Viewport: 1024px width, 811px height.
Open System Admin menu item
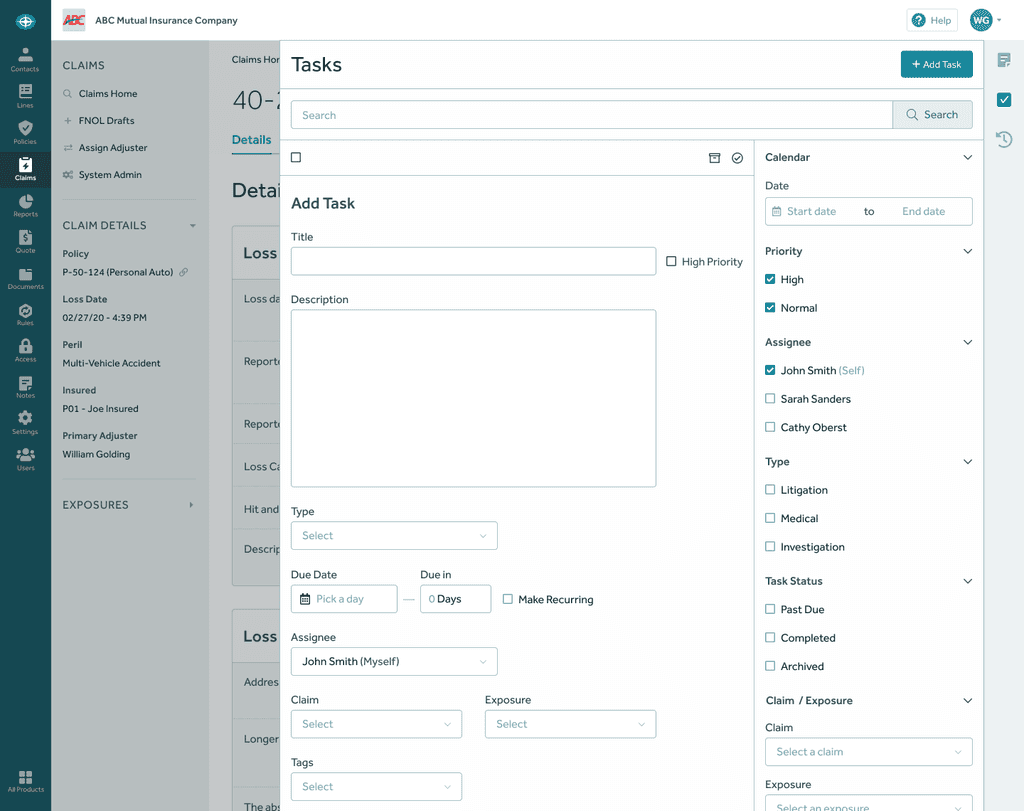point(110,175)
